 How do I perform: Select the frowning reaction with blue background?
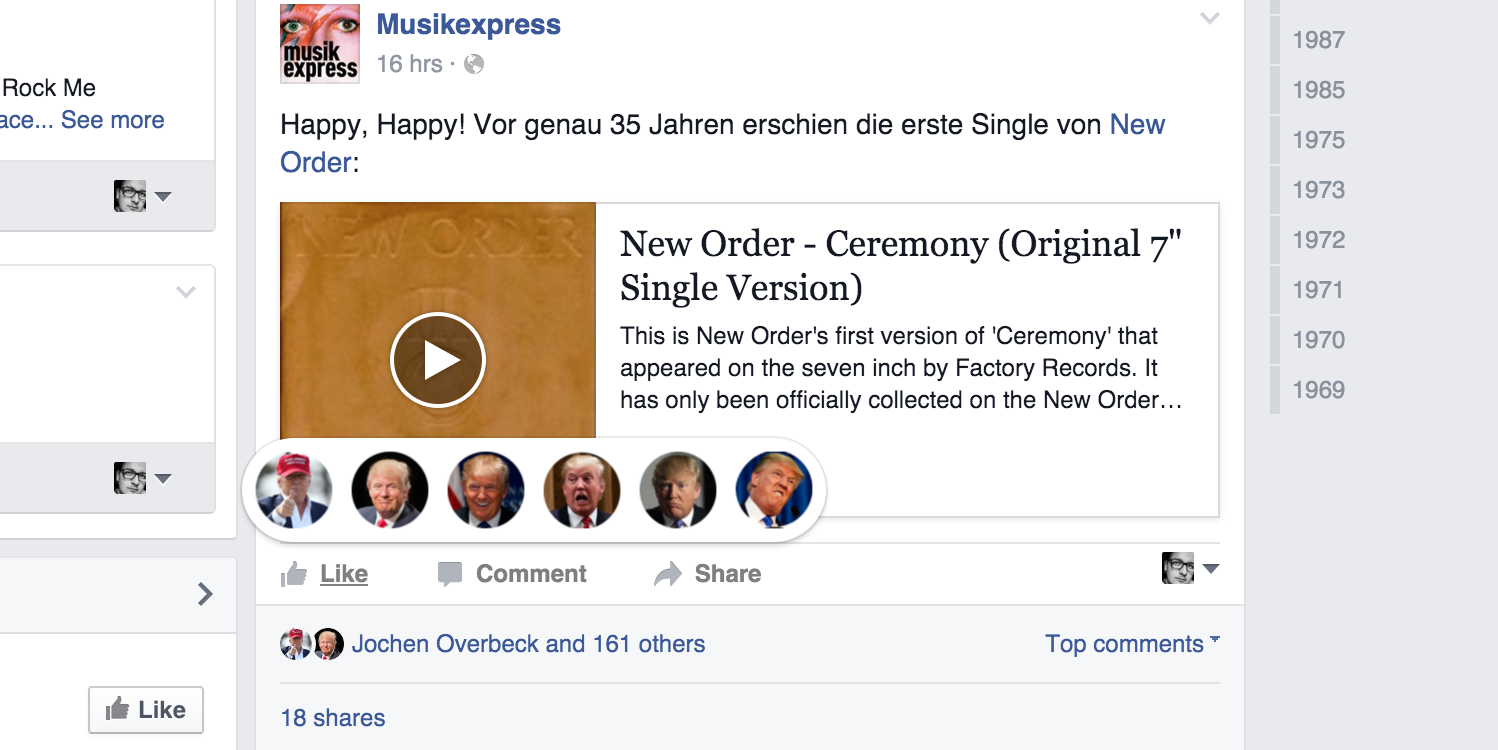[x=774, y=490]
